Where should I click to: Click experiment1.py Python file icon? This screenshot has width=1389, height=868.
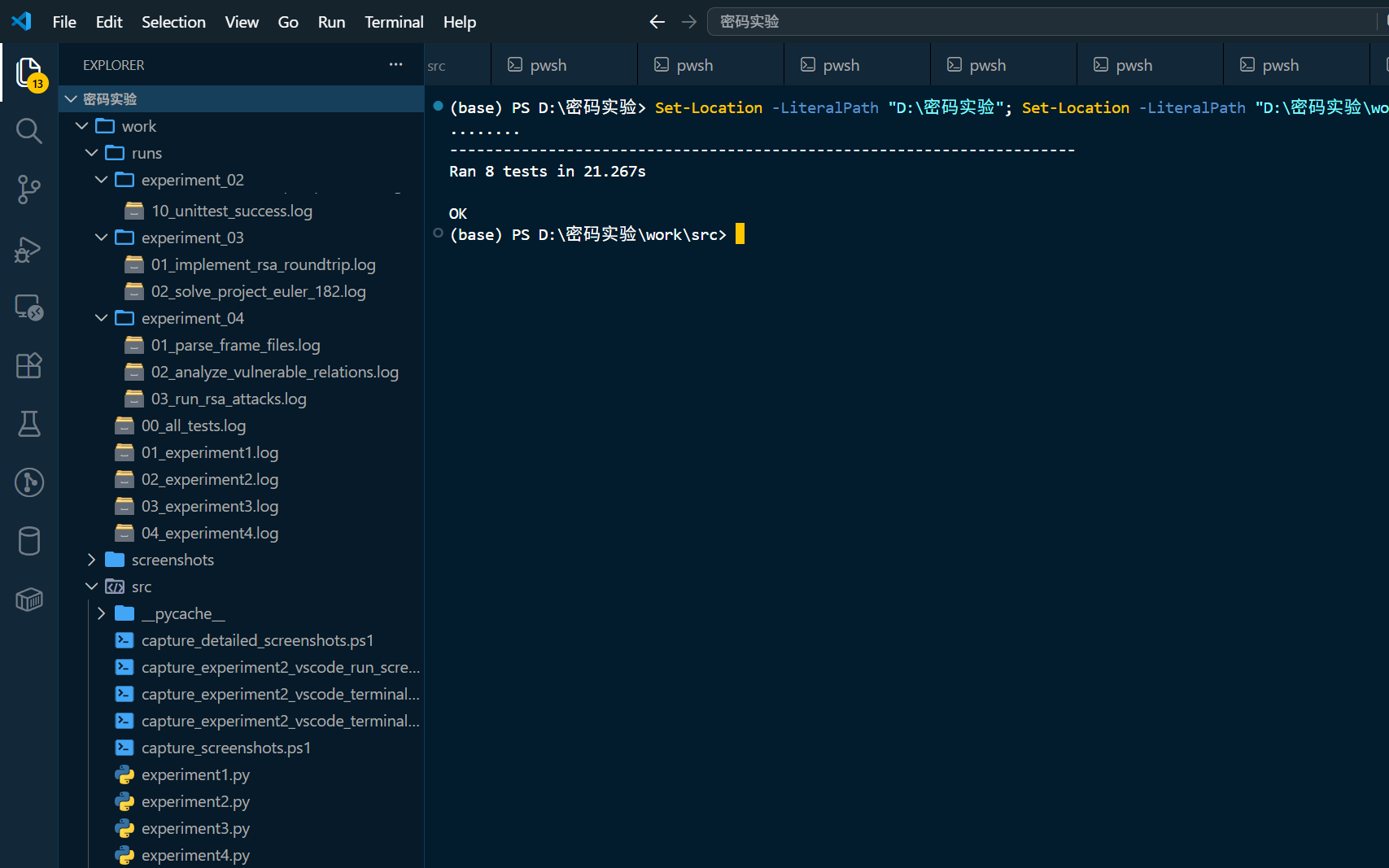(124, 774)
